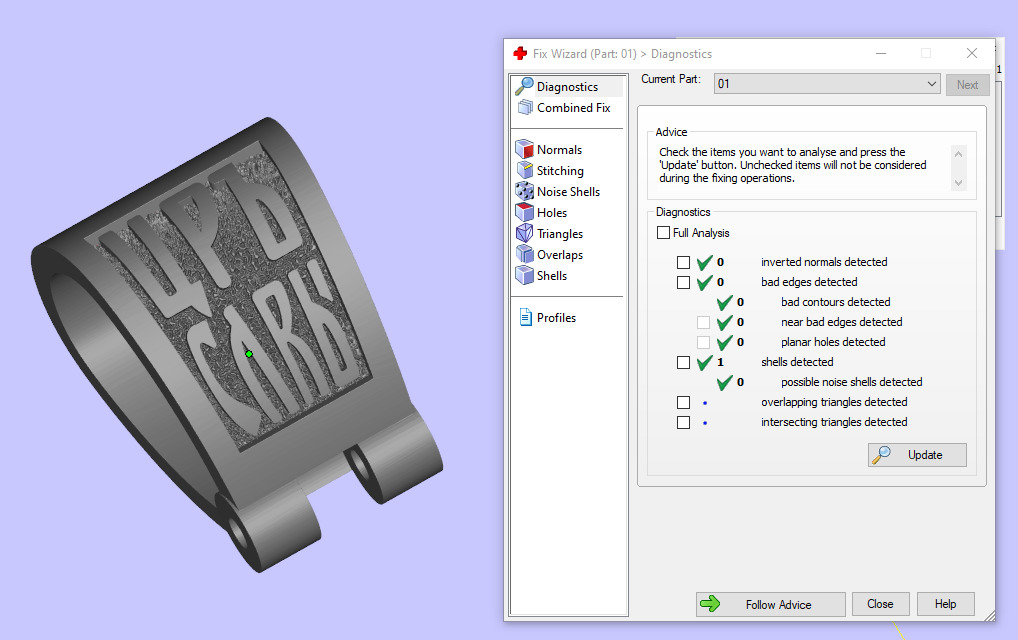Click 'Overlaps' label in wizard list
Image resolution: width=1018 pixels, height=640 pixels.
point(560,255)
